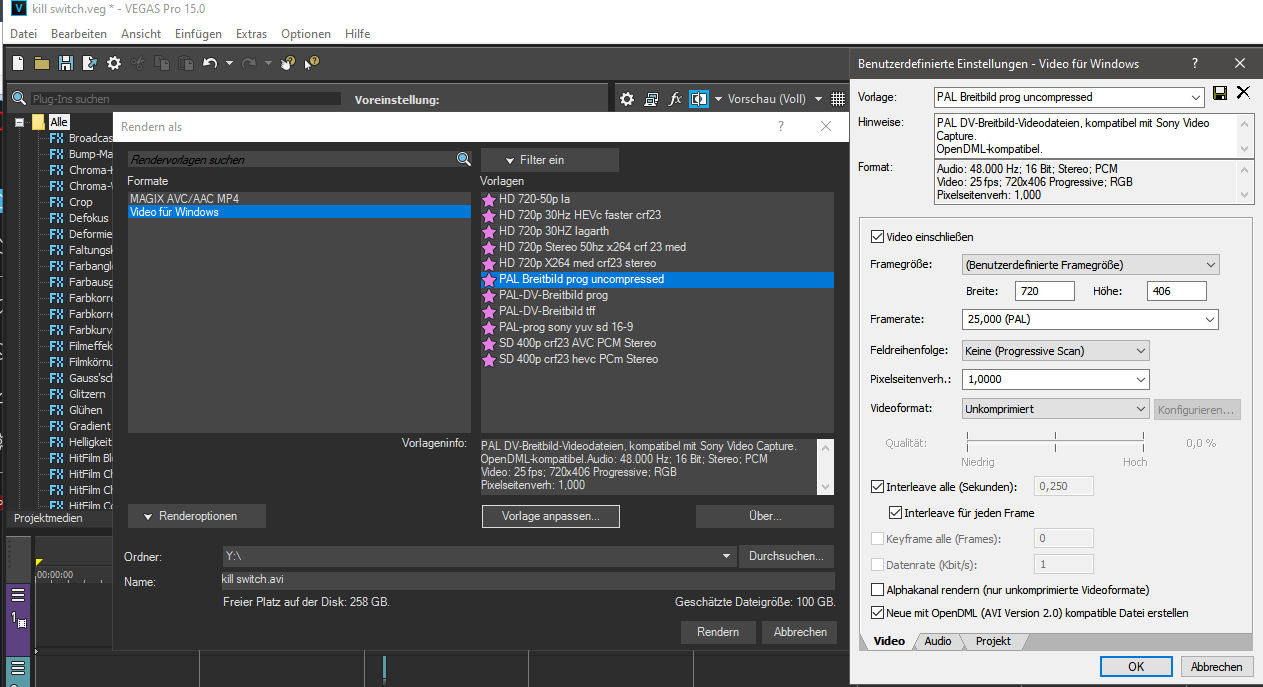The width and height of the screenshot is (1263, 687).
Task: Open the Optionen menu
Action: coord(306,34)
